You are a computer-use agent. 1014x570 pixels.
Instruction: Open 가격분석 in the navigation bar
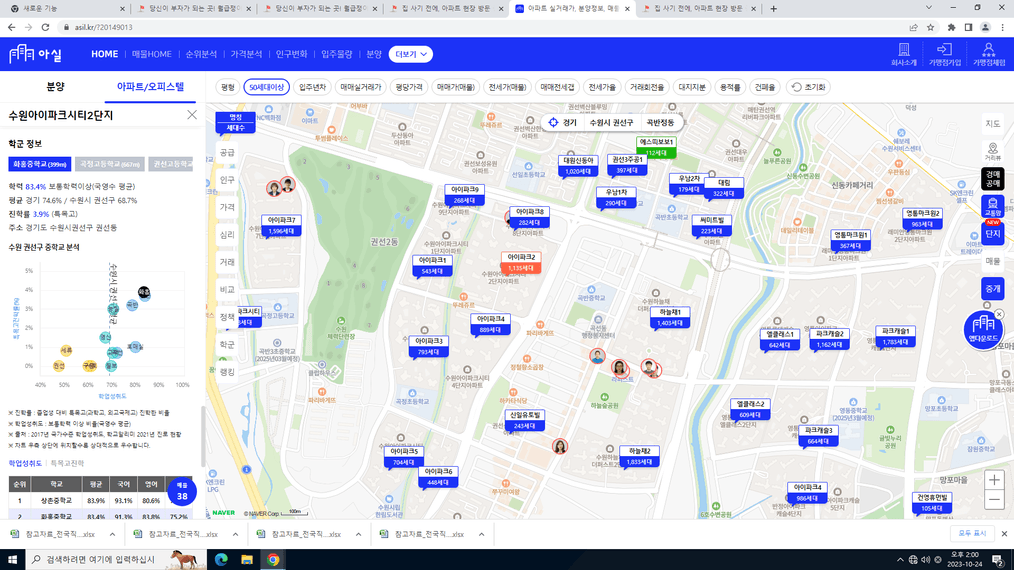click(x=246, y=54)
